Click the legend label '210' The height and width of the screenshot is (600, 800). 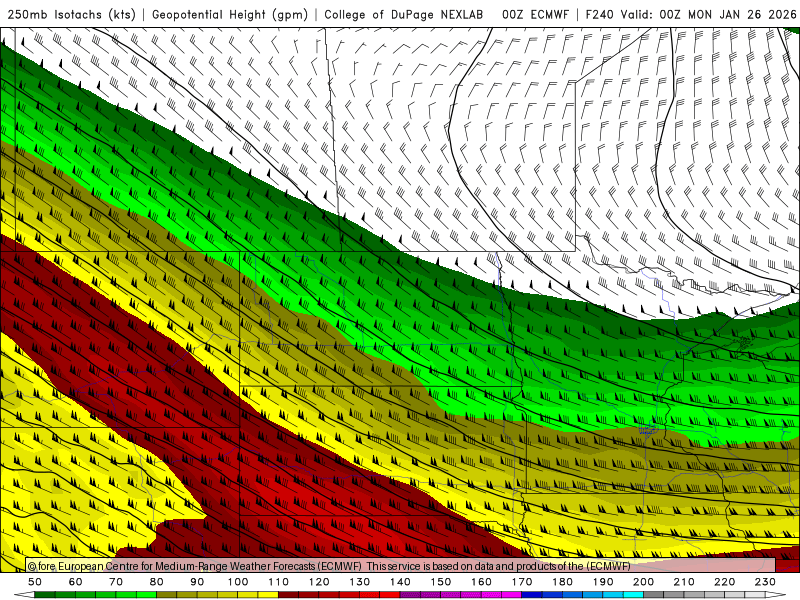click(x=684, y=582)
